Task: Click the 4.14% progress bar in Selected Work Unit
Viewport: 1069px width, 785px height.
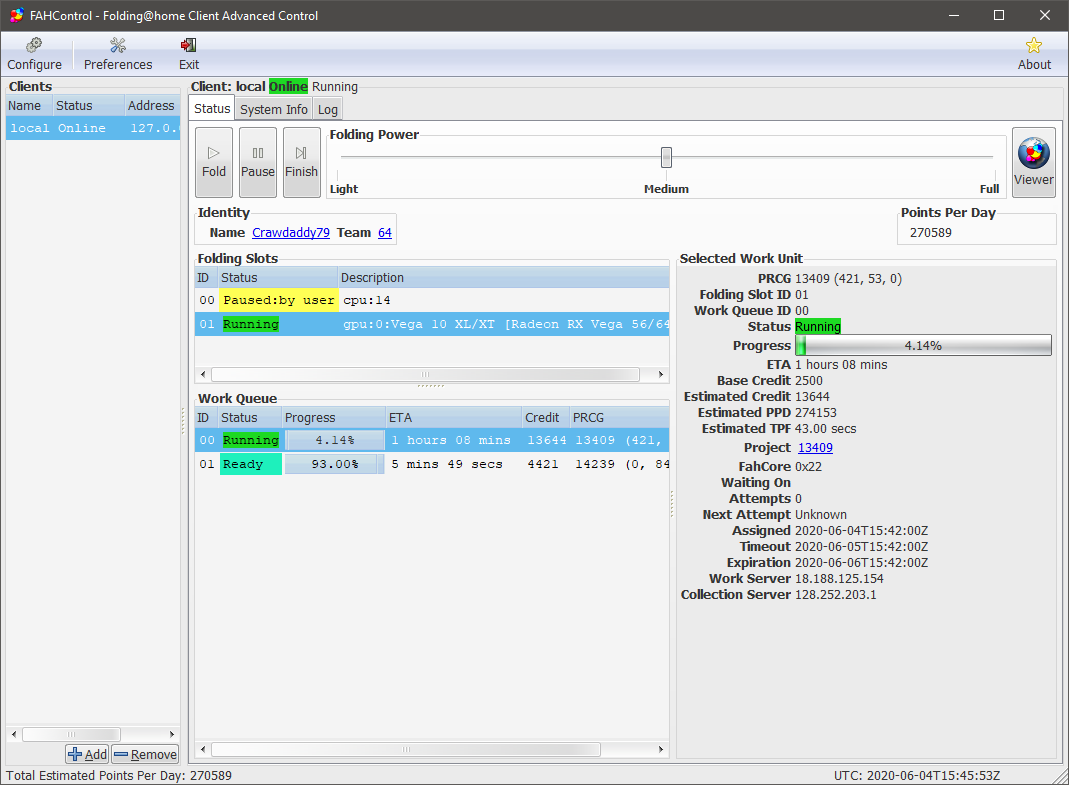Action: tap(923, 346)
